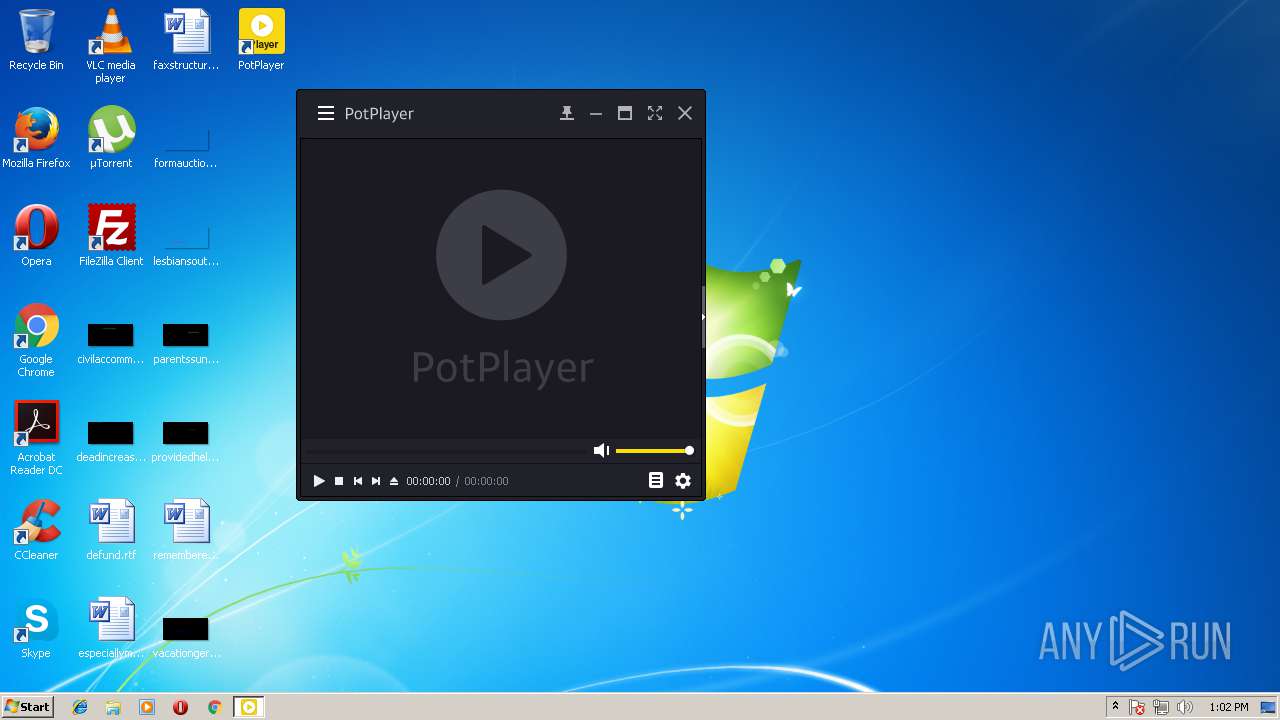This screenshot has height=720, width=1280.
Task: Select the µTorrent desktop shortcut
Action: 111,138
